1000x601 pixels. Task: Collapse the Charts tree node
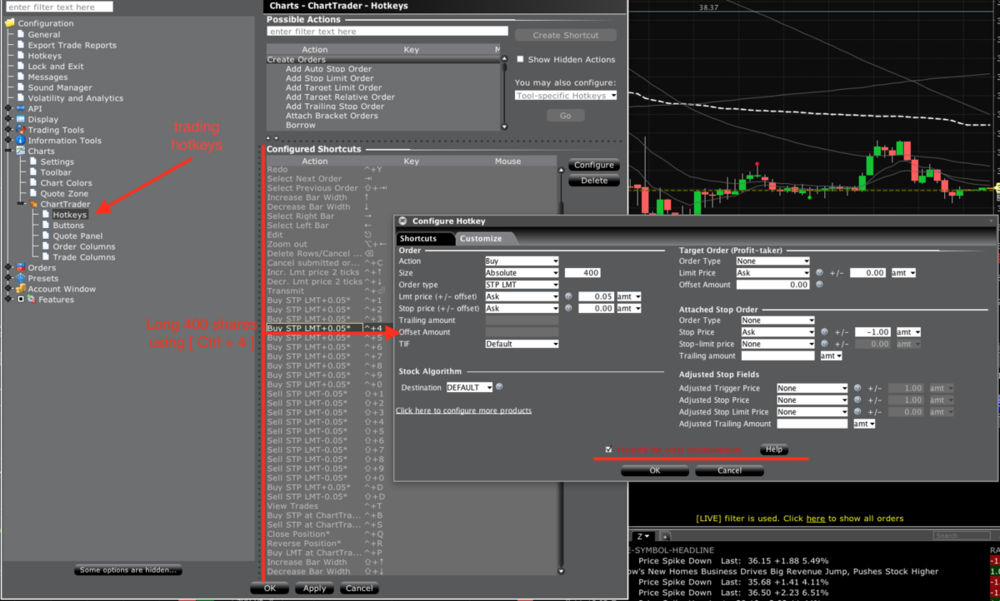[x=8, y=151]
